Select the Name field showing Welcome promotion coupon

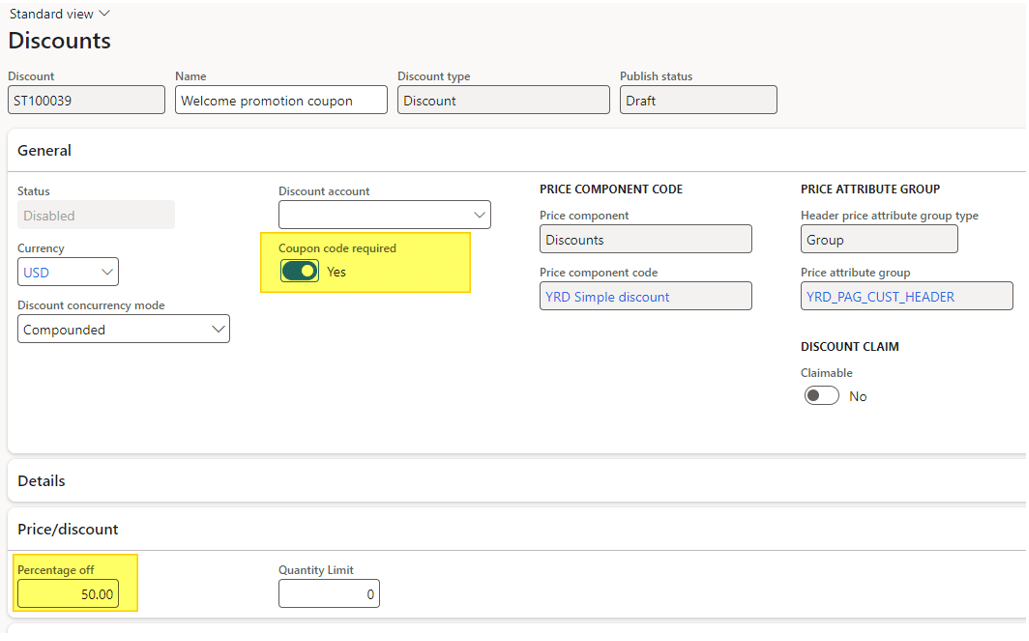point(281,99)
